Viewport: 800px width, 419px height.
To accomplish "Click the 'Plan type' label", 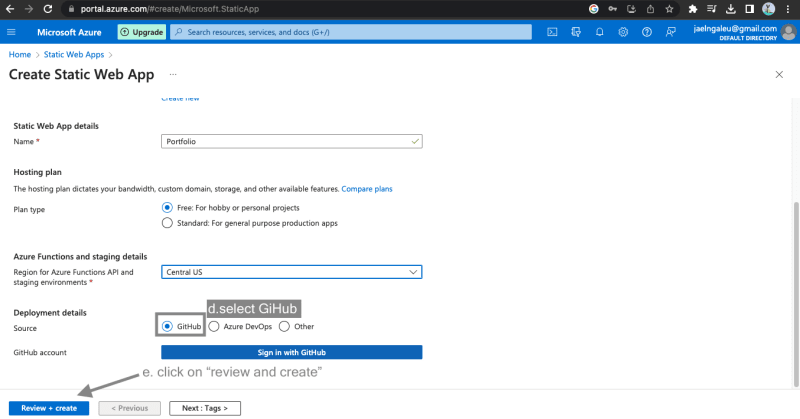I will [29, 209].
